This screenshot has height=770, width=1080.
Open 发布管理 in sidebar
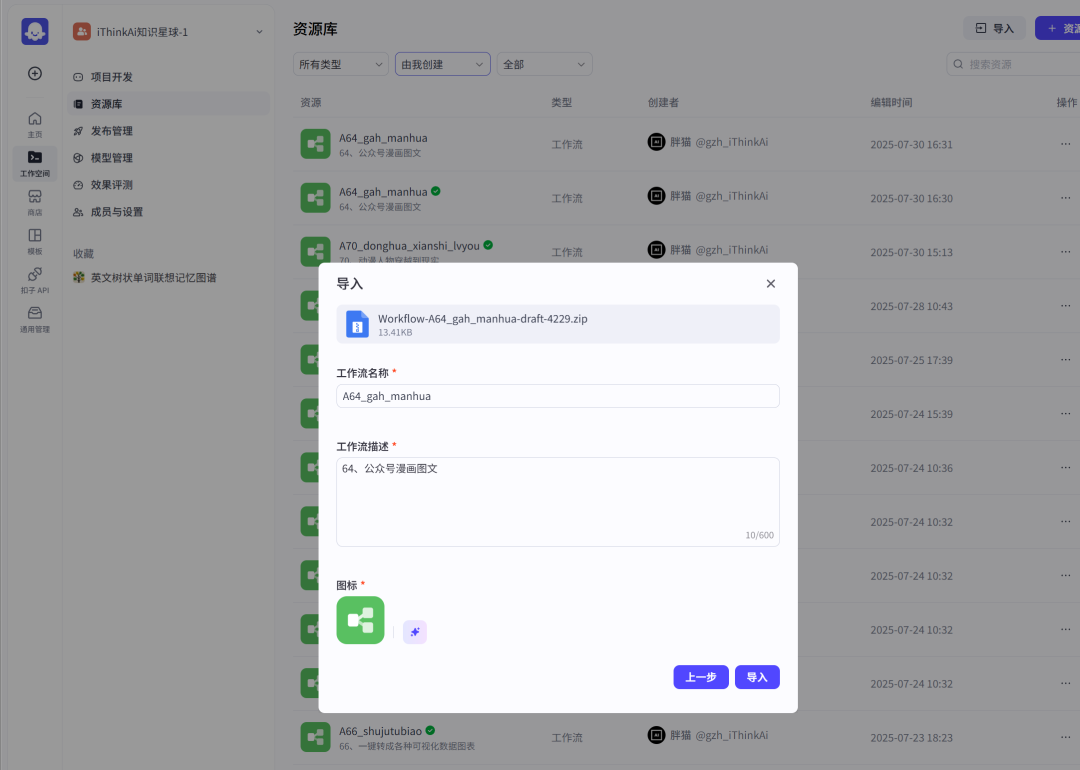click(x=169, y=131)
